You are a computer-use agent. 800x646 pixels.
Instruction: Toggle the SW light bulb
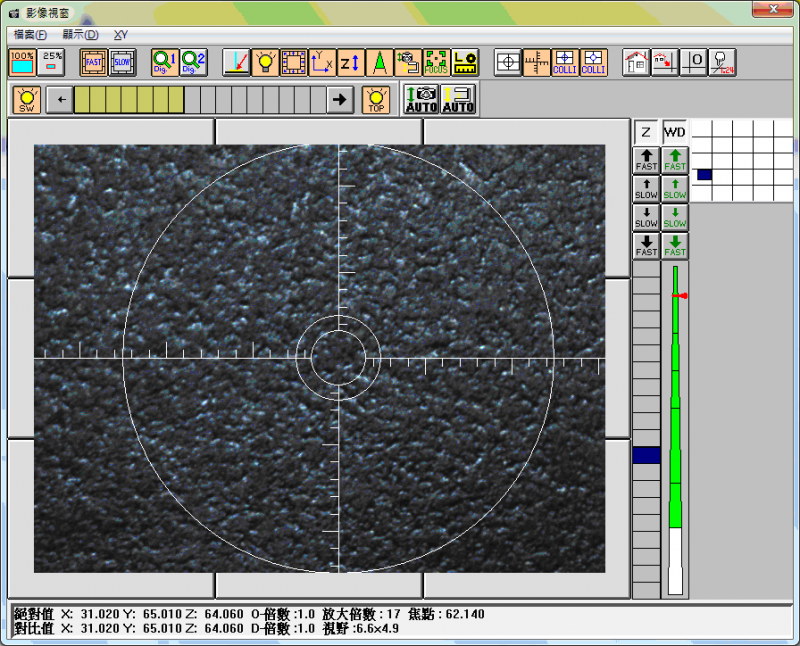click(27, 100)
